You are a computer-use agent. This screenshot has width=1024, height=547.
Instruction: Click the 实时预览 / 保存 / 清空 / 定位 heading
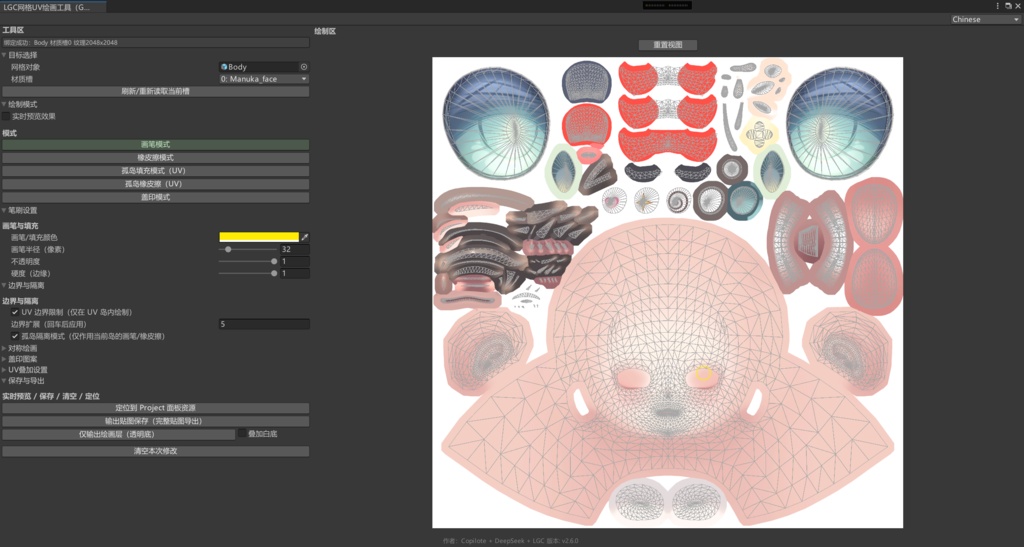[x=51, y=396]
